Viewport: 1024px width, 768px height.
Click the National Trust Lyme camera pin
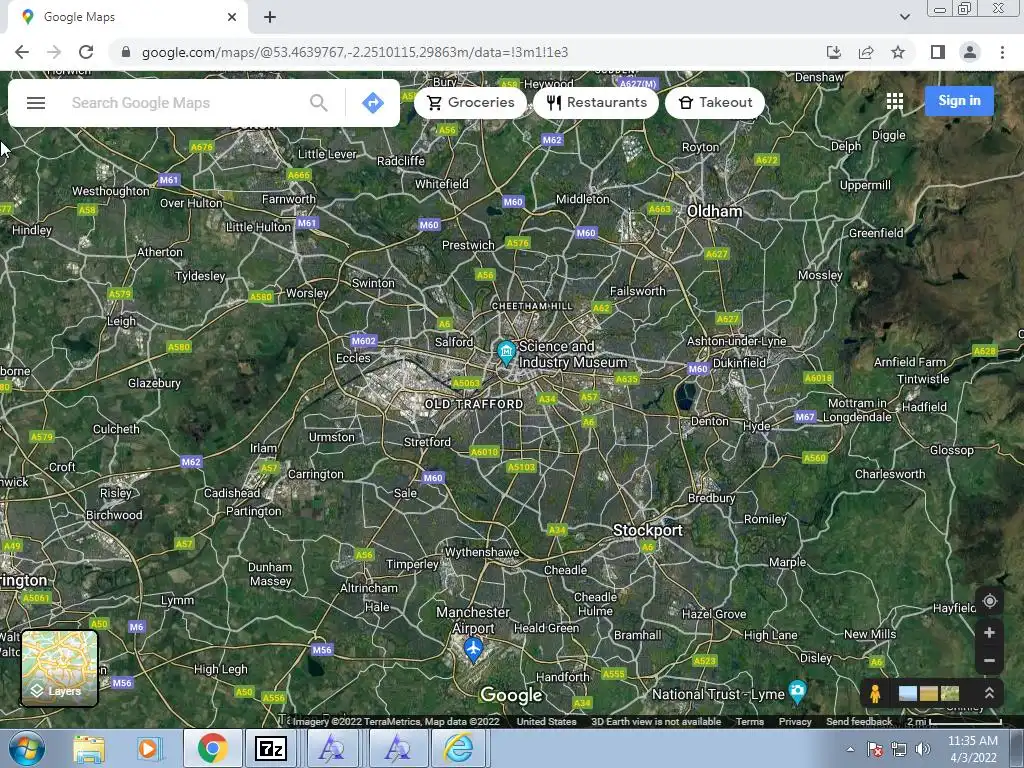click(x=797, y=691)
